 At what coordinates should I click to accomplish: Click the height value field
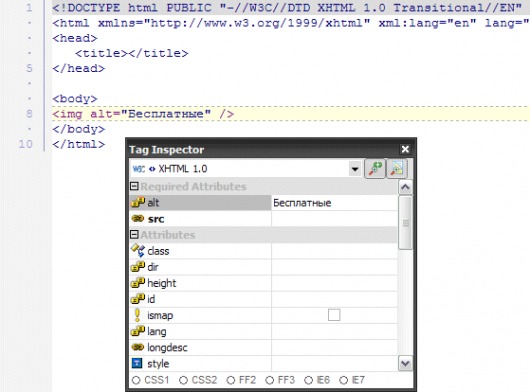tap(334, 283)
